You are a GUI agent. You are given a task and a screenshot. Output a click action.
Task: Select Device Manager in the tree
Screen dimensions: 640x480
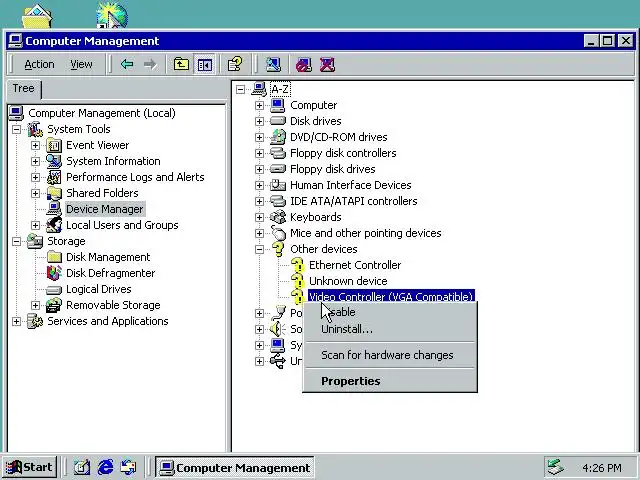[x=104, y=209]
